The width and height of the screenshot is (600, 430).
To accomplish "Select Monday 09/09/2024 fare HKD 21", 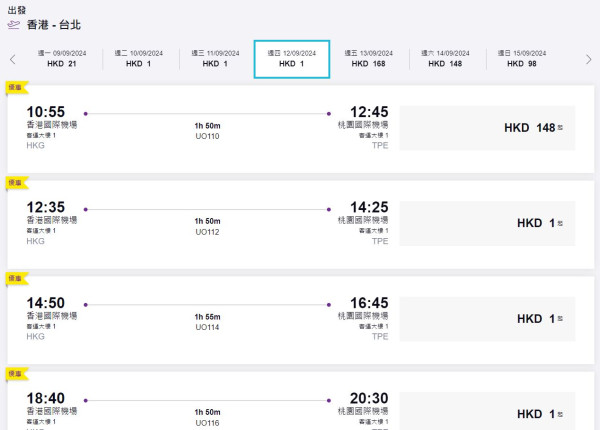I will pyautogui.click(x=61, y=58).
